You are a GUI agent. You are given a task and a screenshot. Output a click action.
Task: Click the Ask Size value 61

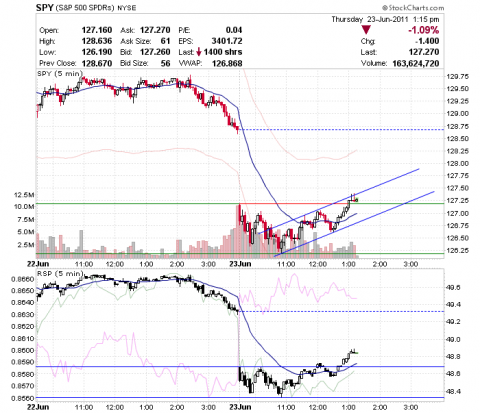point(165,41)
